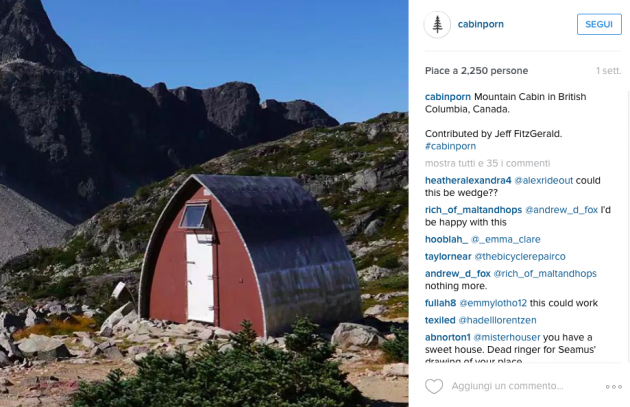Open the @thebicyclerepairco mention

point(520,256)
